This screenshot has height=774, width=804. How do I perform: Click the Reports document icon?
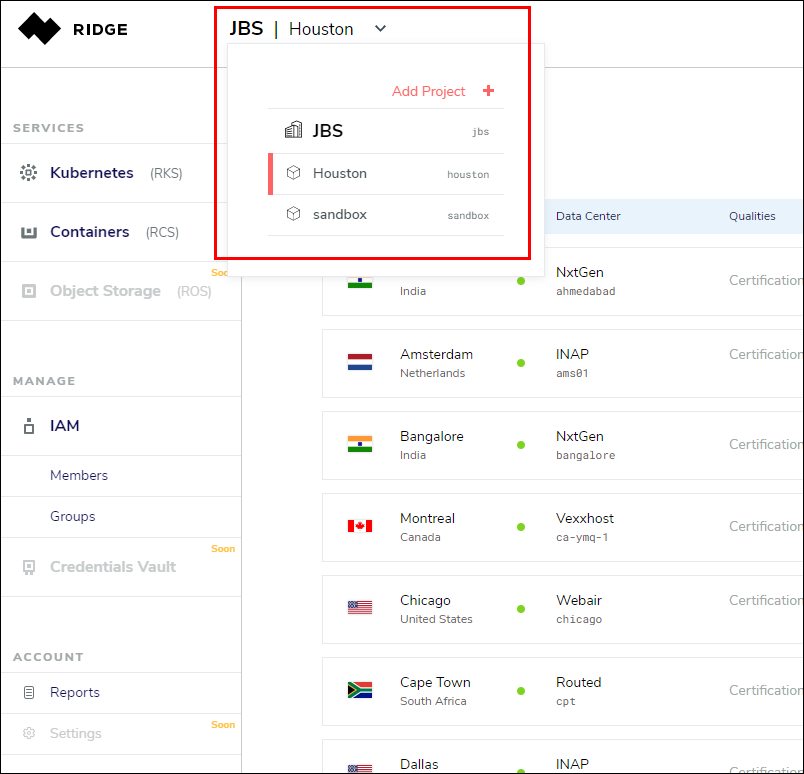(x=29, y=692)
